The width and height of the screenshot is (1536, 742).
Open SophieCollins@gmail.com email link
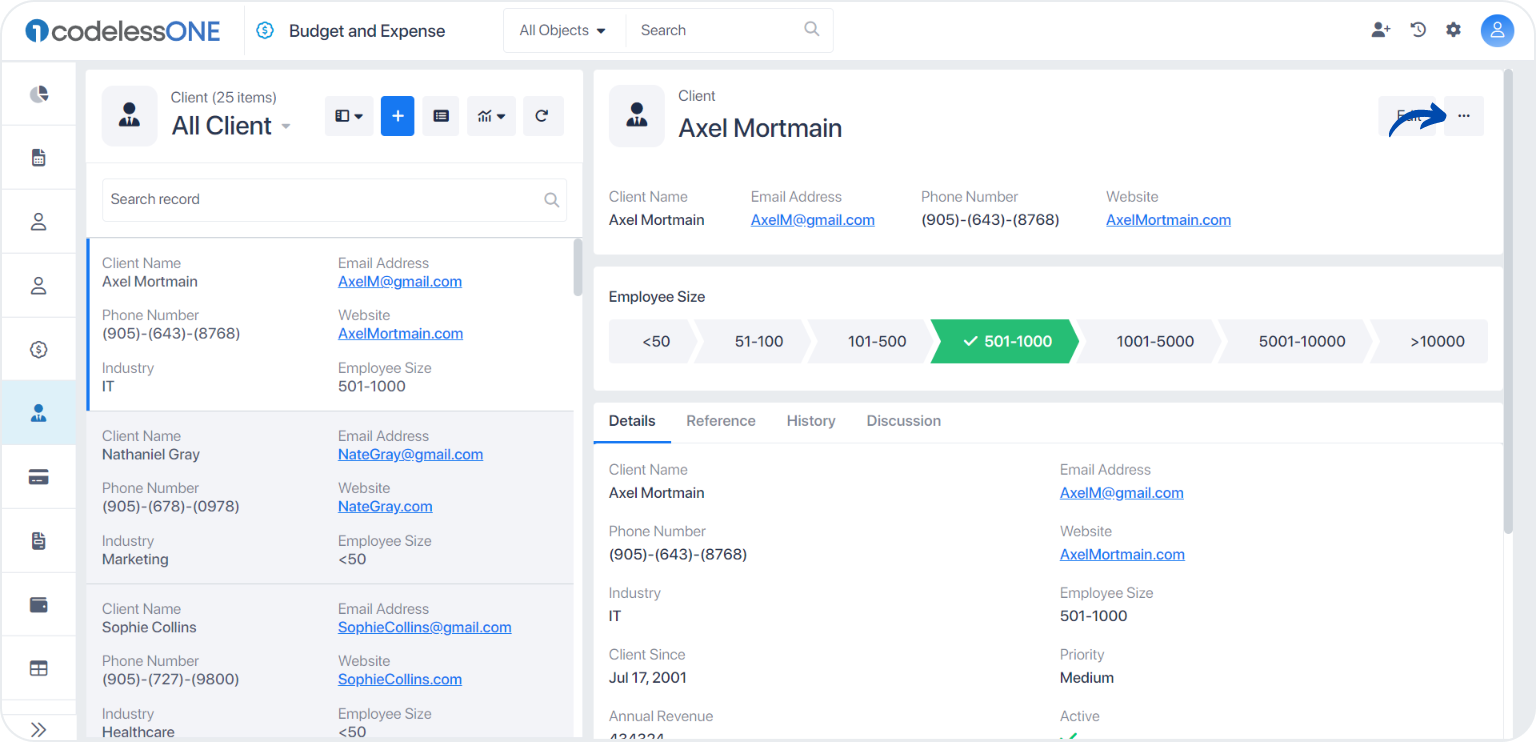[x=424, y=628]
